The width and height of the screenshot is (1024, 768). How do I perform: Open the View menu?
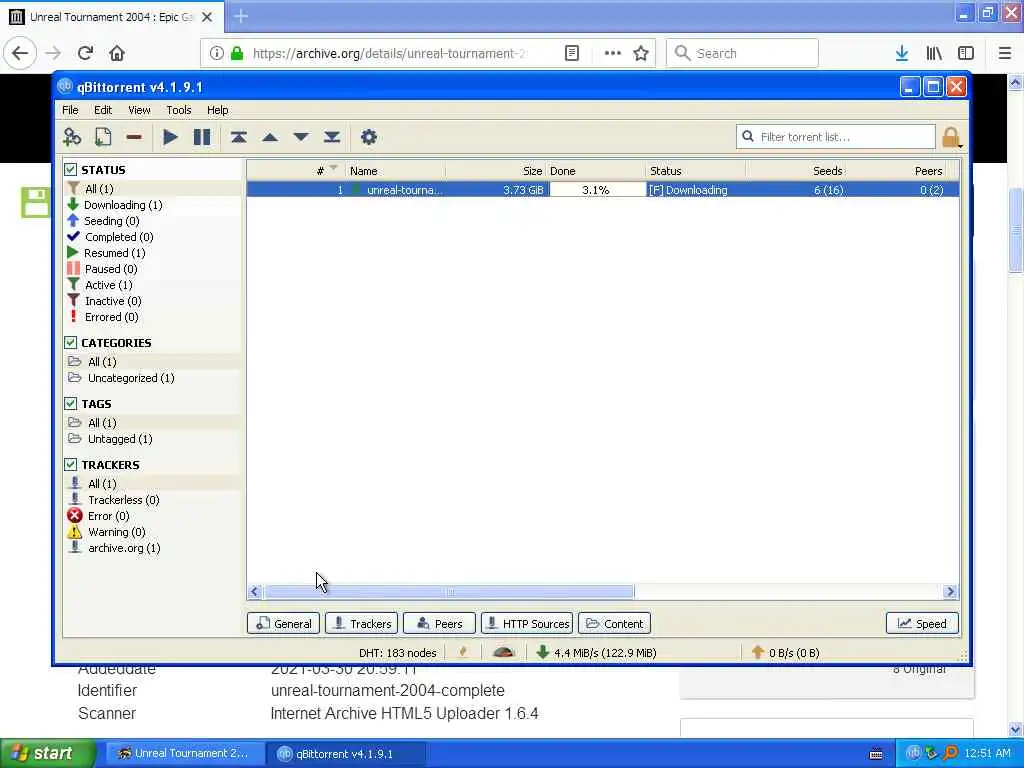(139, 110)
